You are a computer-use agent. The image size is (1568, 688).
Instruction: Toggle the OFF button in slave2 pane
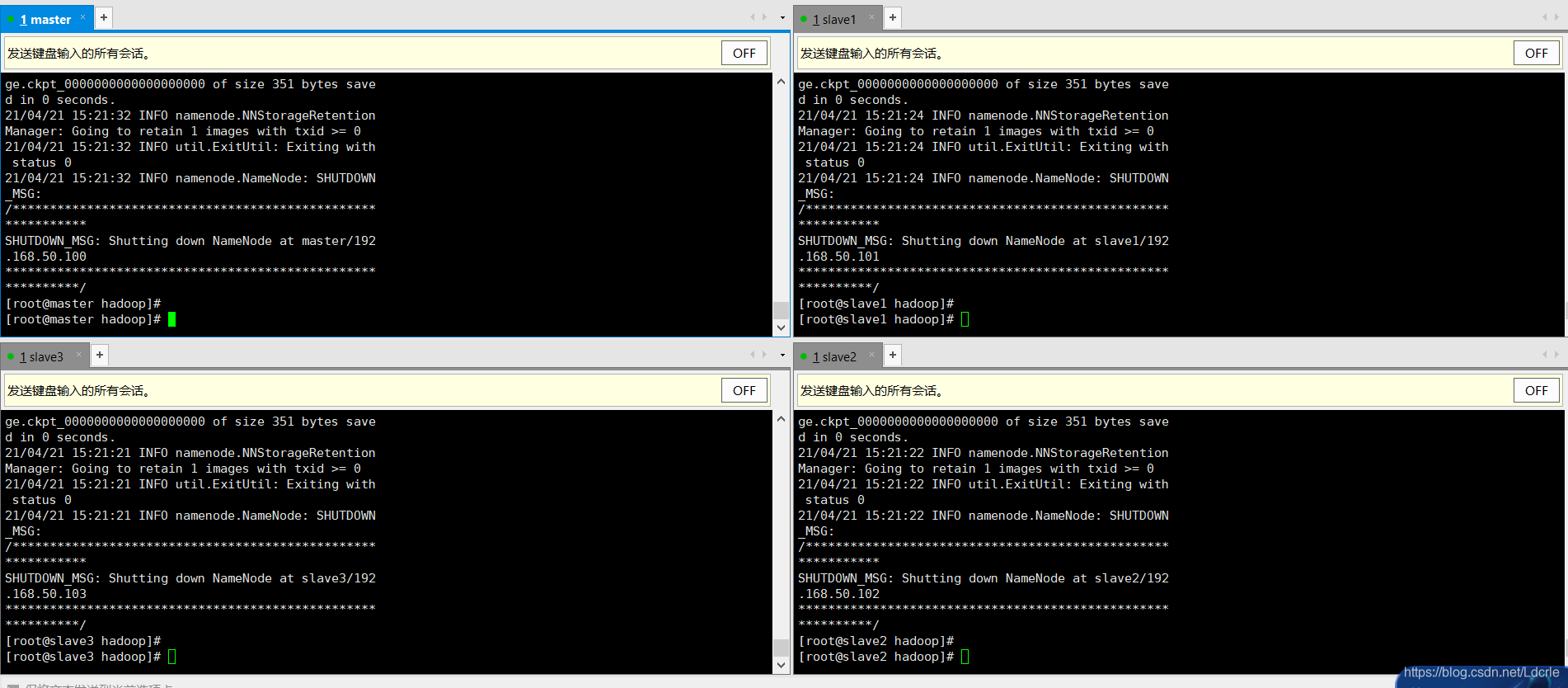[1537, 390]
